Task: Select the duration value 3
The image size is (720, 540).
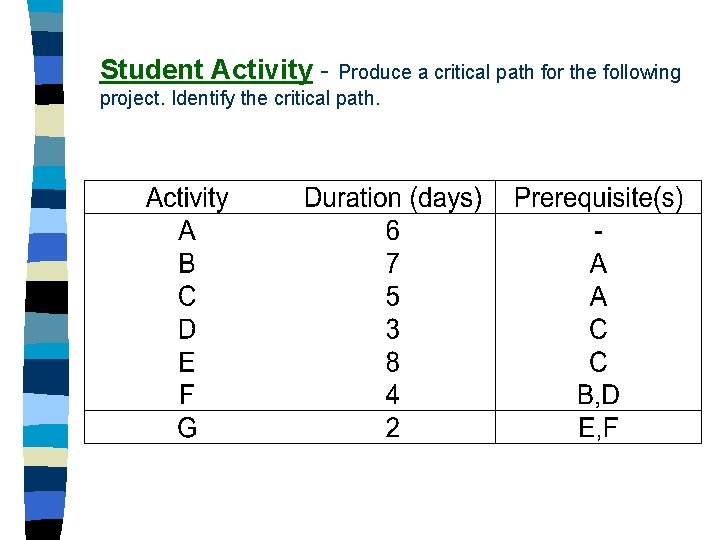Action: click(x=393, y=329)
